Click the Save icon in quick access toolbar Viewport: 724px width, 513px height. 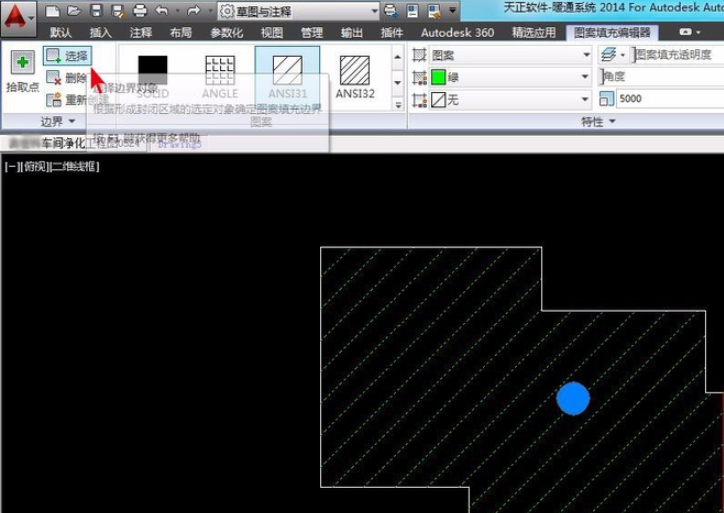pyautogui.click(x=96, y=11)
